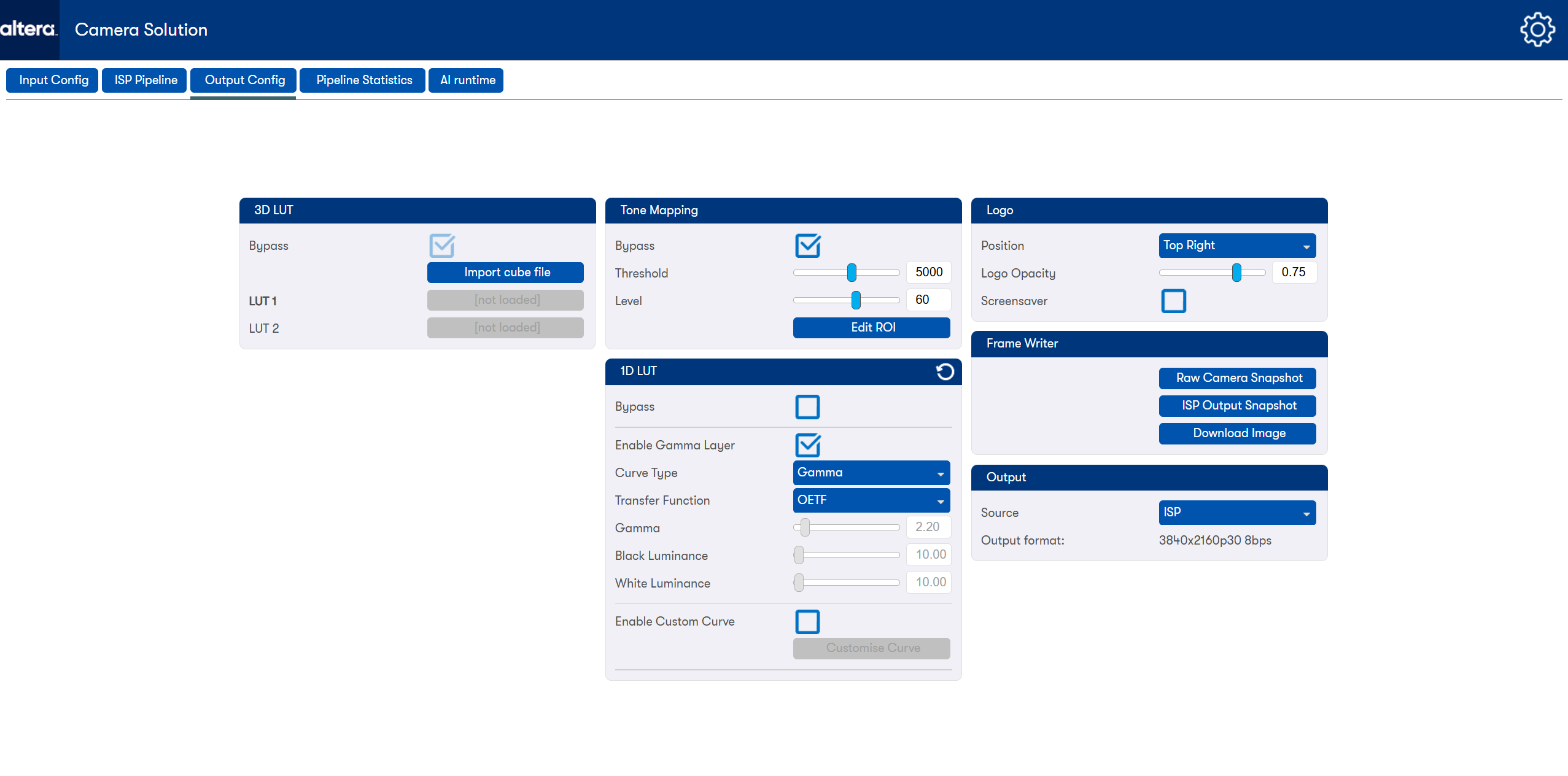Toggle Tone Mapping Bypass checkbox

click(x=807, y=246)
